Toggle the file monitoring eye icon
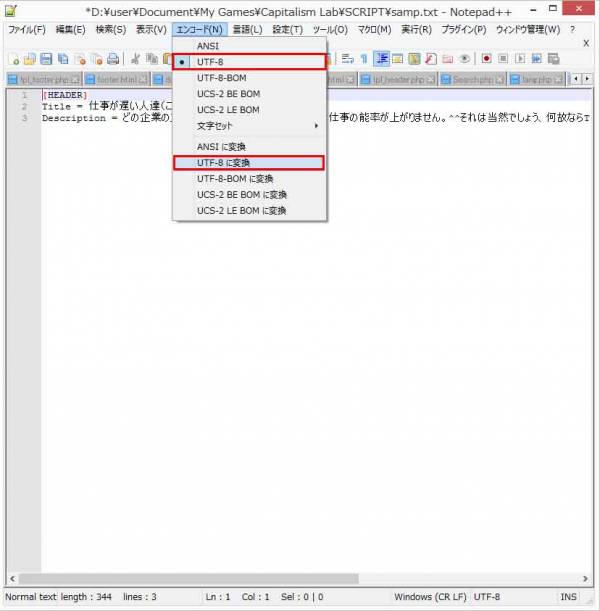The height and width of the screenshot is (611, 600). click(464, 59)
